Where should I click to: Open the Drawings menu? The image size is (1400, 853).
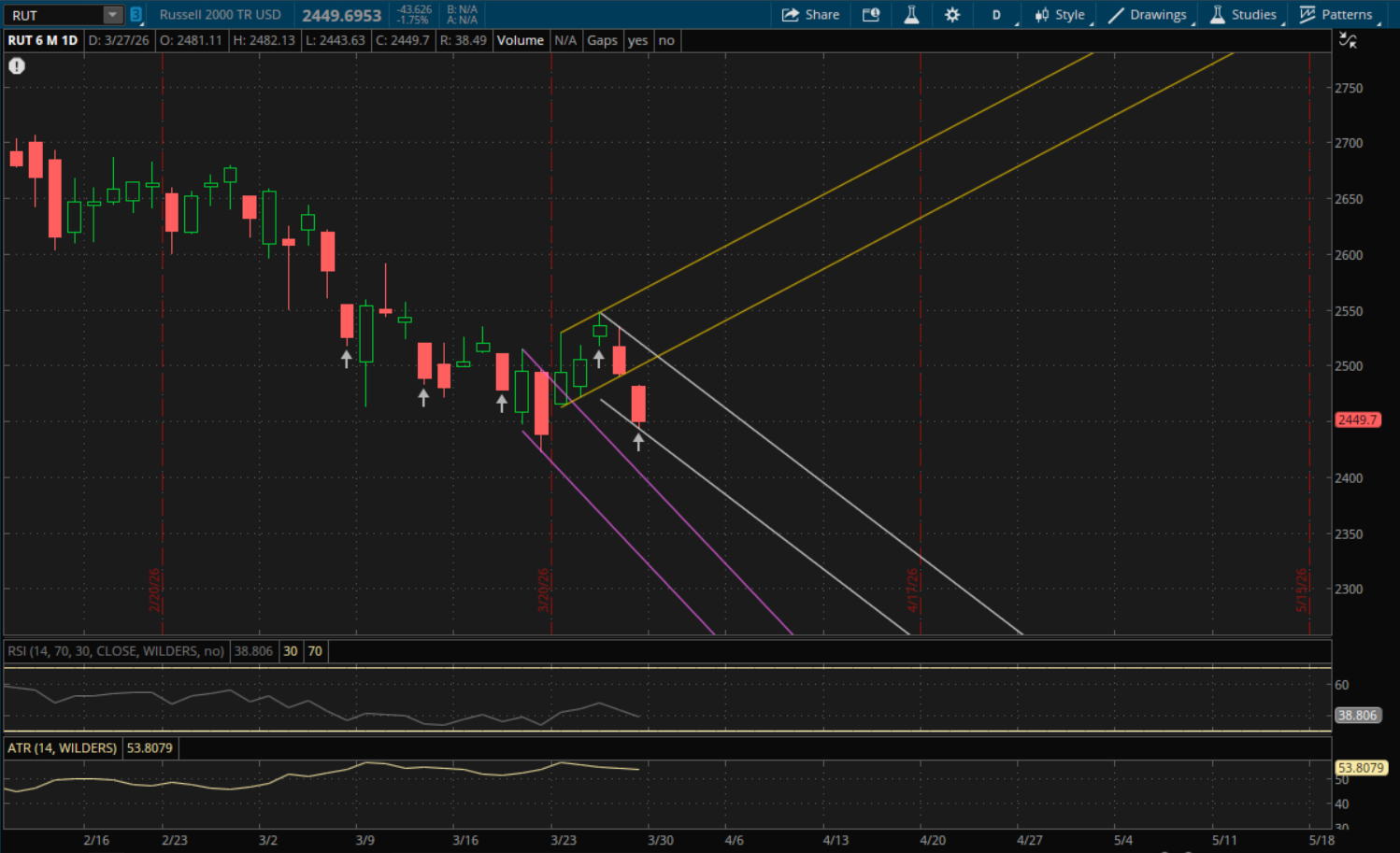pos(1148,15)
